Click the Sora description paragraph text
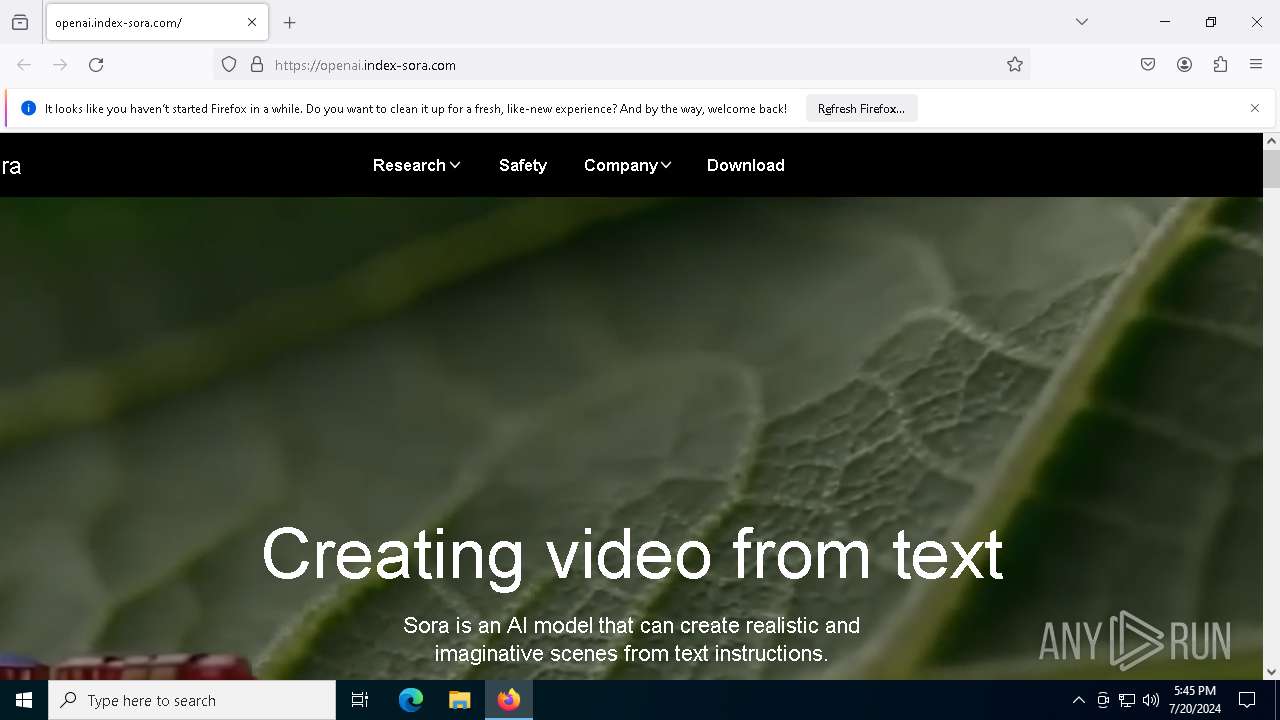Image resolution: width=1280 pixels, height=720 pixels. pyautogui.click(x=631, y=639)
